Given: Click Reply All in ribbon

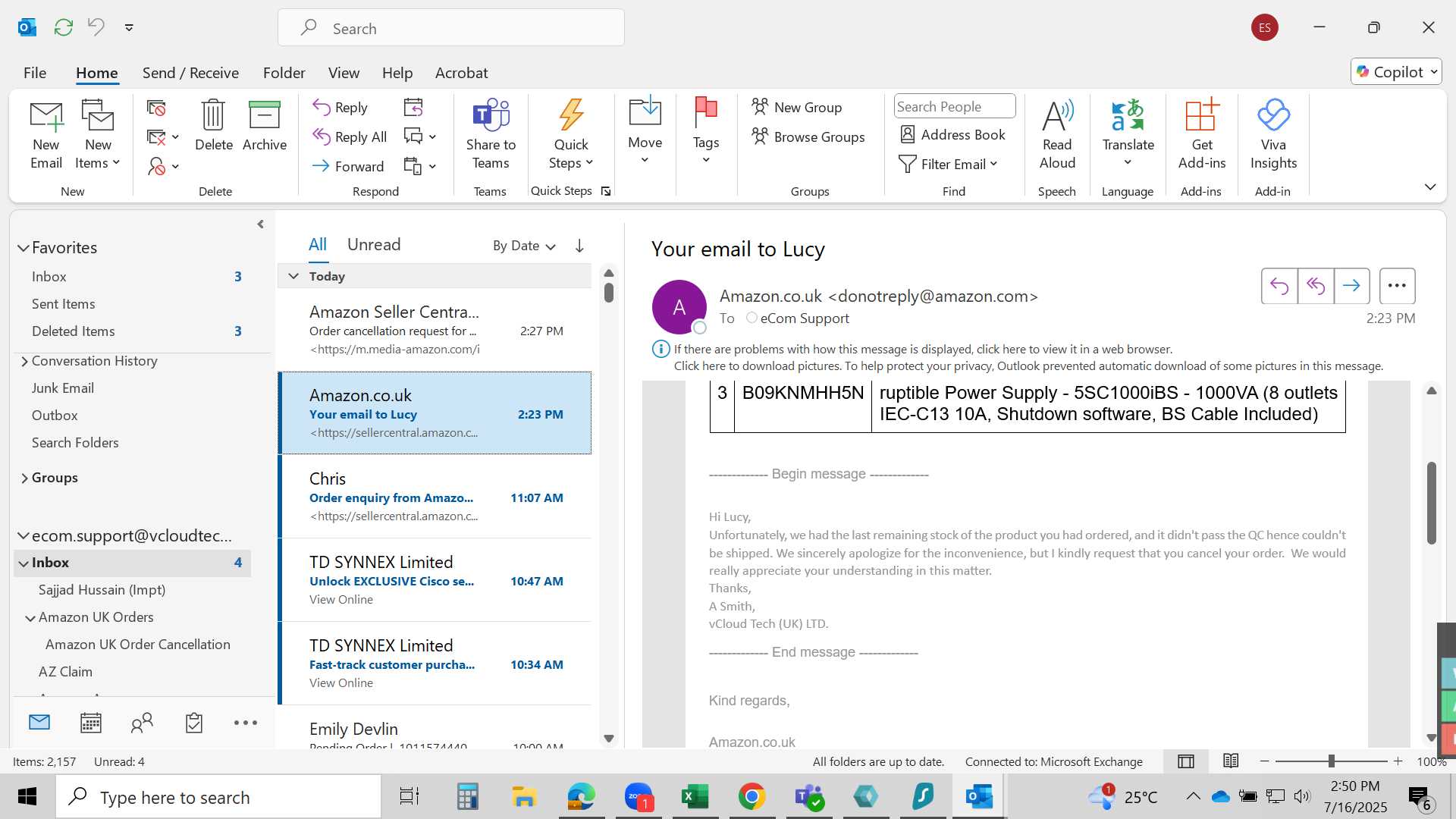Looking at the screenshot, I should [x=350, y=136].
